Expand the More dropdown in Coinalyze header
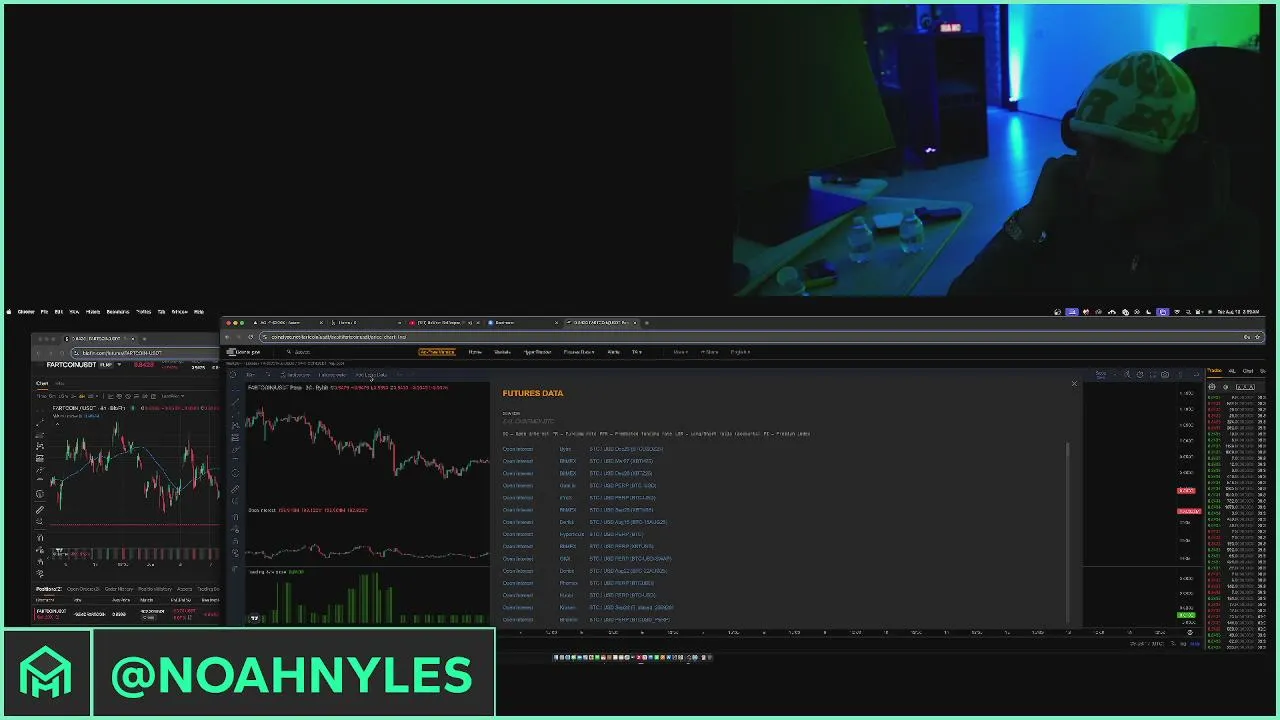 680,352
